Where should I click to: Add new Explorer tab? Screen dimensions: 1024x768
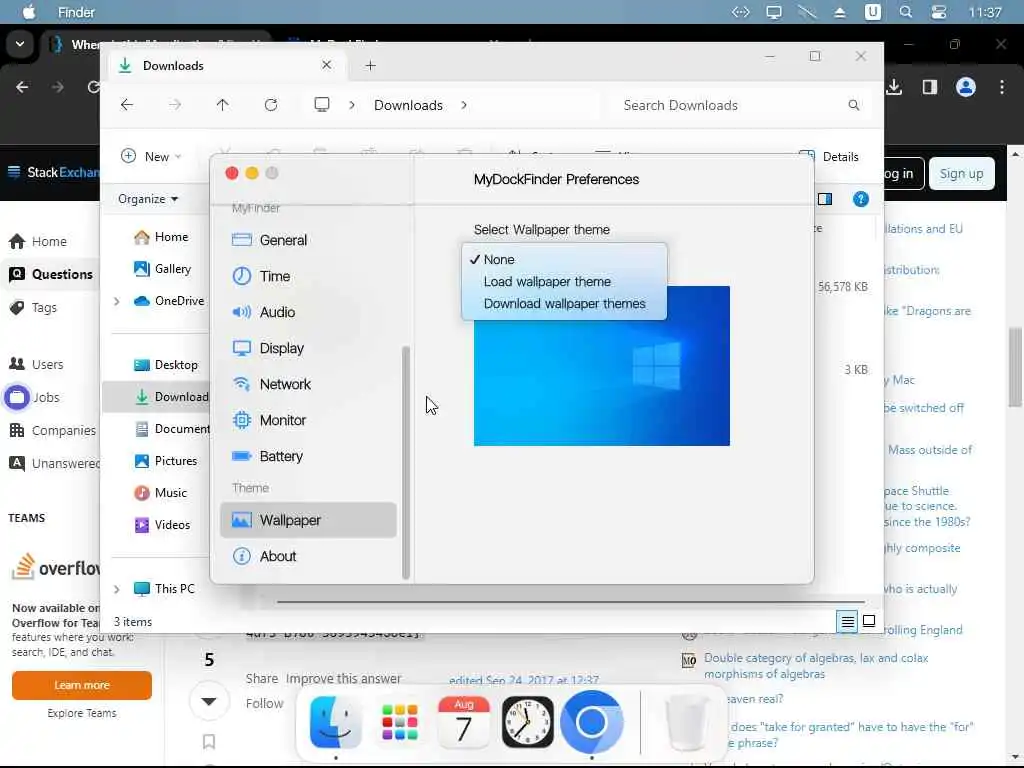[370, 65]
